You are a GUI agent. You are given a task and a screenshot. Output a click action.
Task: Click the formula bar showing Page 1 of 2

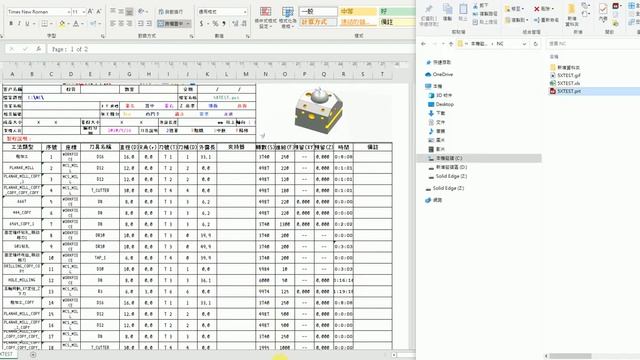pos(231,49)
